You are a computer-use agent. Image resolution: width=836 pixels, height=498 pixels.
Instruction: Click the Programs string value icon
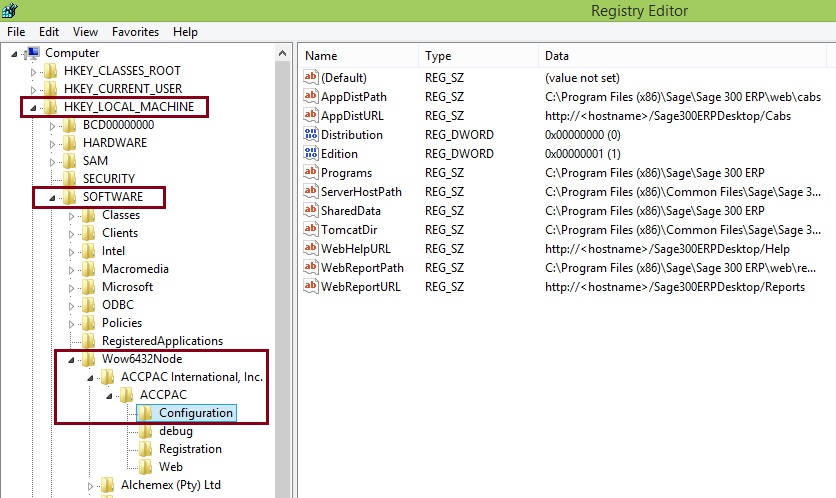tap(311, 172)
